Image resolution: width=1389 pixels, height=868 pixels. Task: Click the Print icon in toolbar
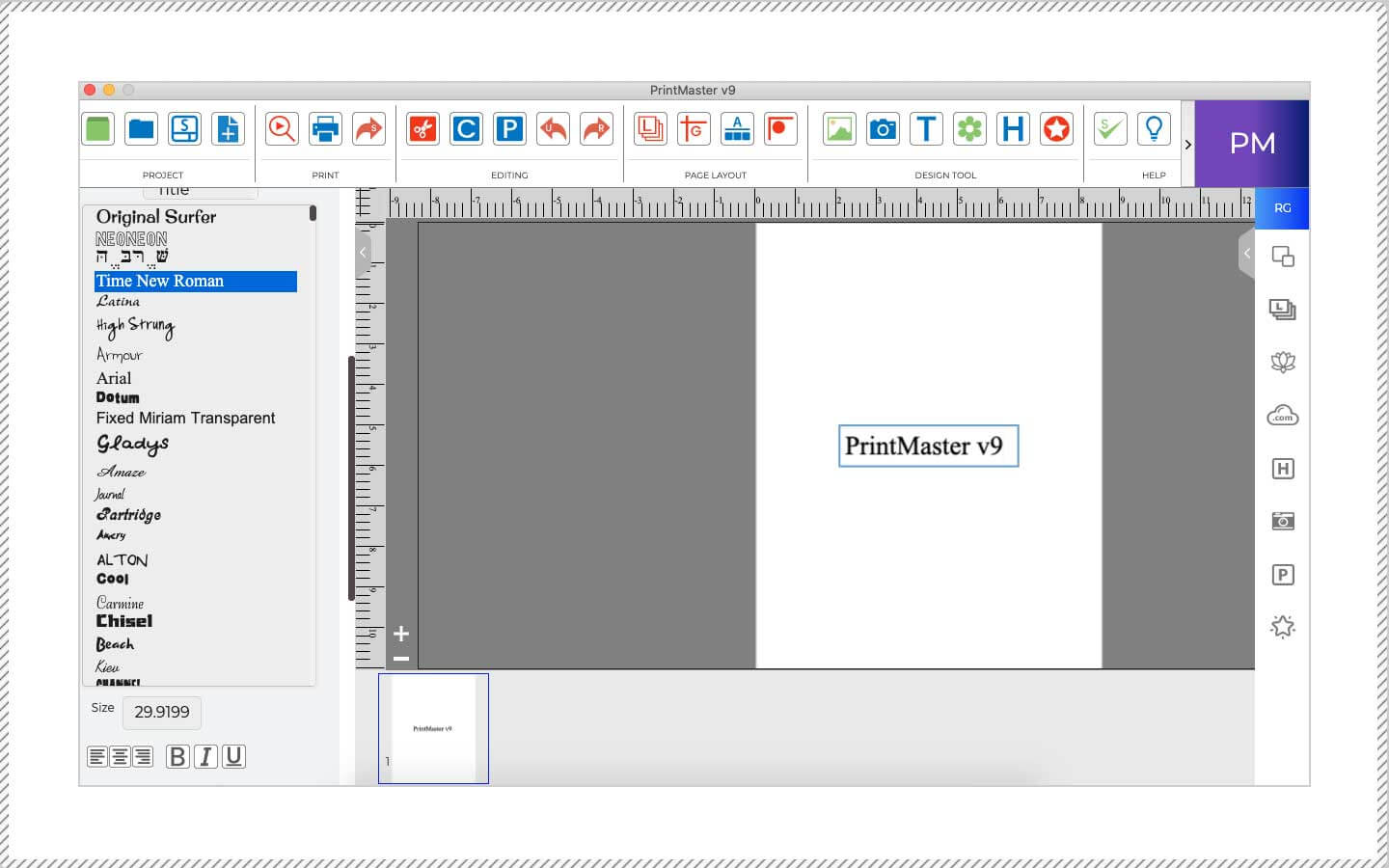tap(325, 128)
